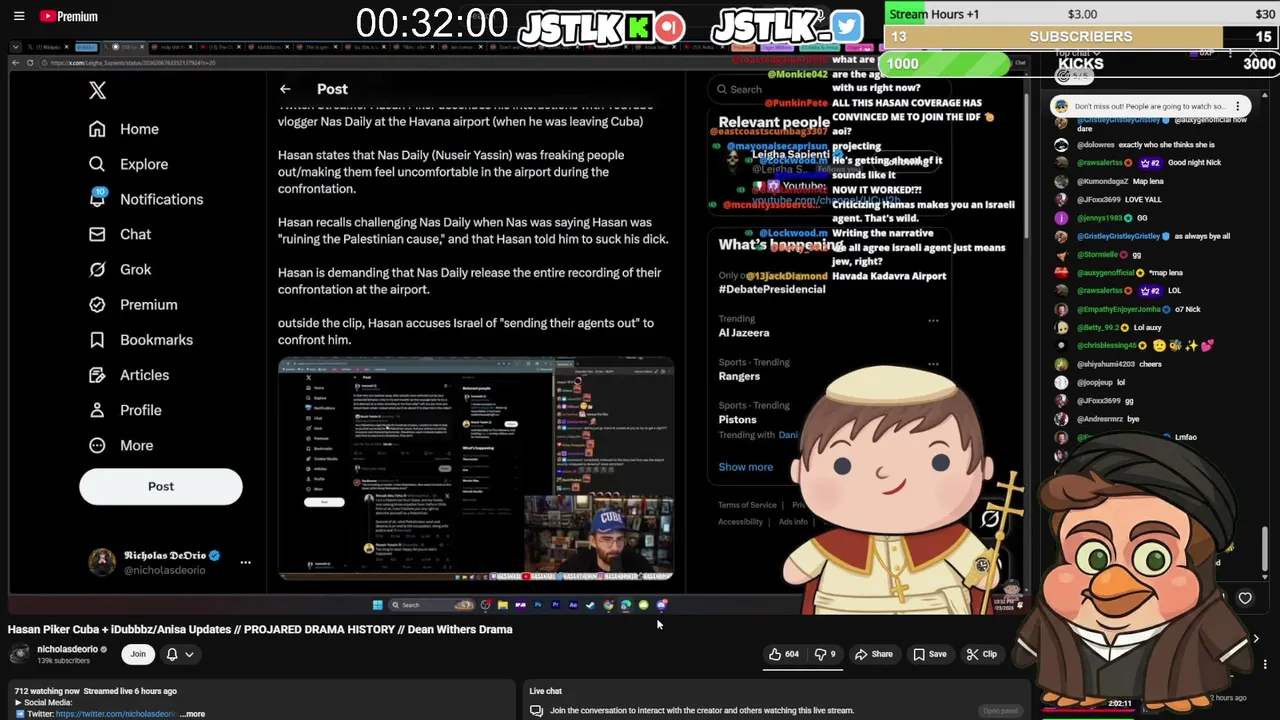Go back with the Post arrow
This screenshot has width=1280, height=720.
coord(285,89)
